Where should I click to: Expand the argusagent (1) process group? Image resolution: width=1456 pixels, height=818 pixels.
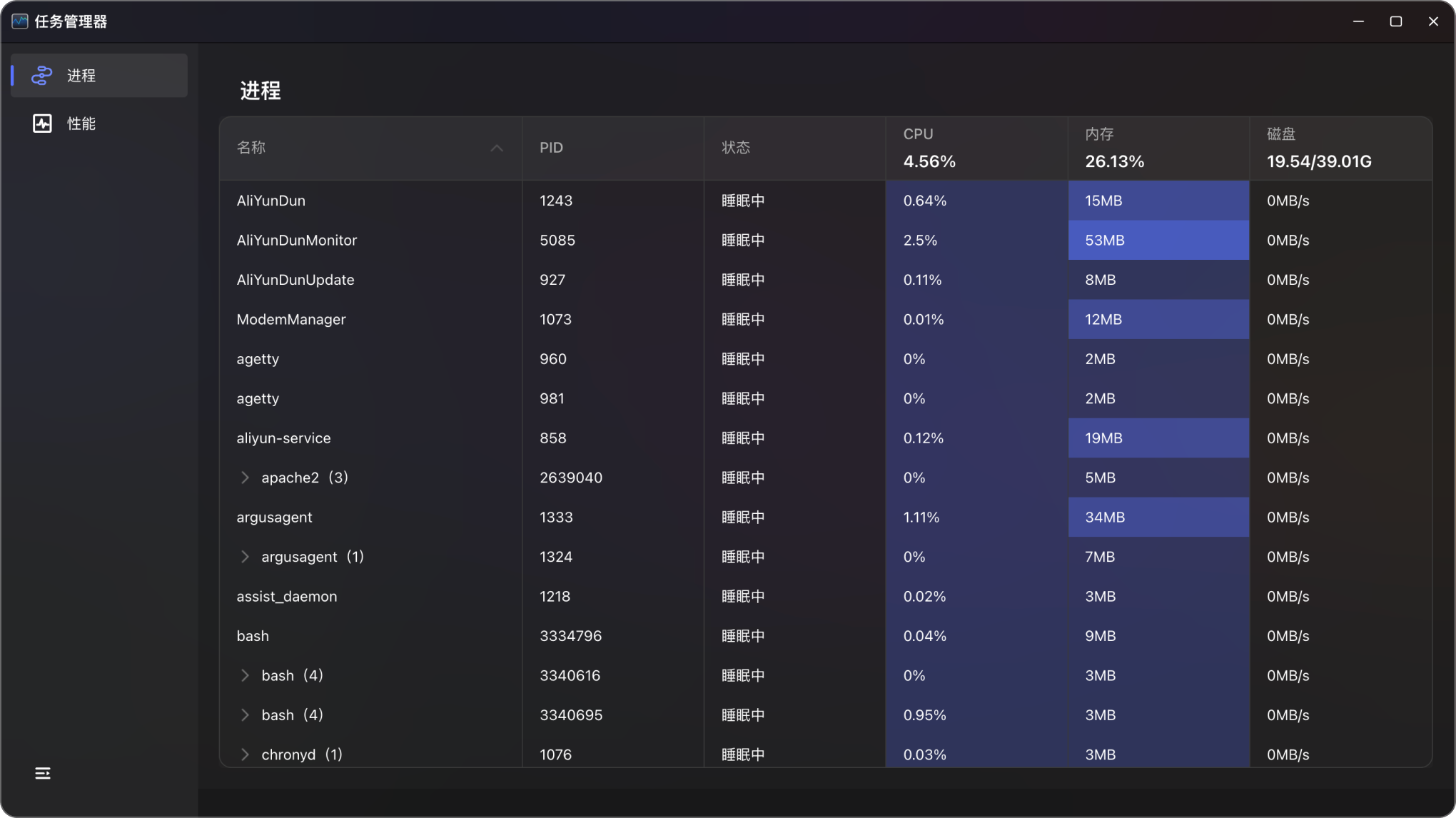pos(245,557)
